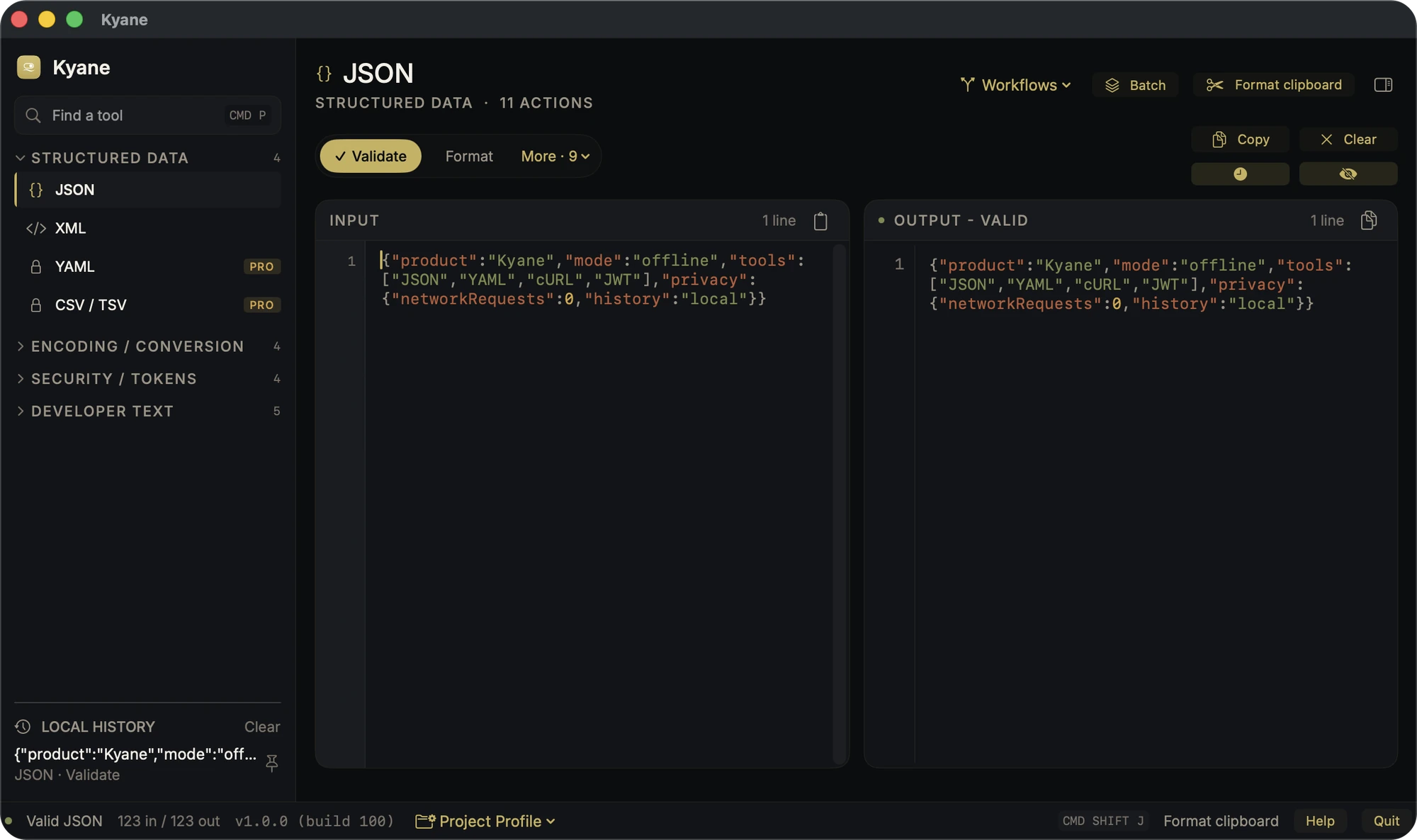The width and height of the screenshot is (1417, 840).
Task: Select the Validate action tab
Action: tap(371, 157)
